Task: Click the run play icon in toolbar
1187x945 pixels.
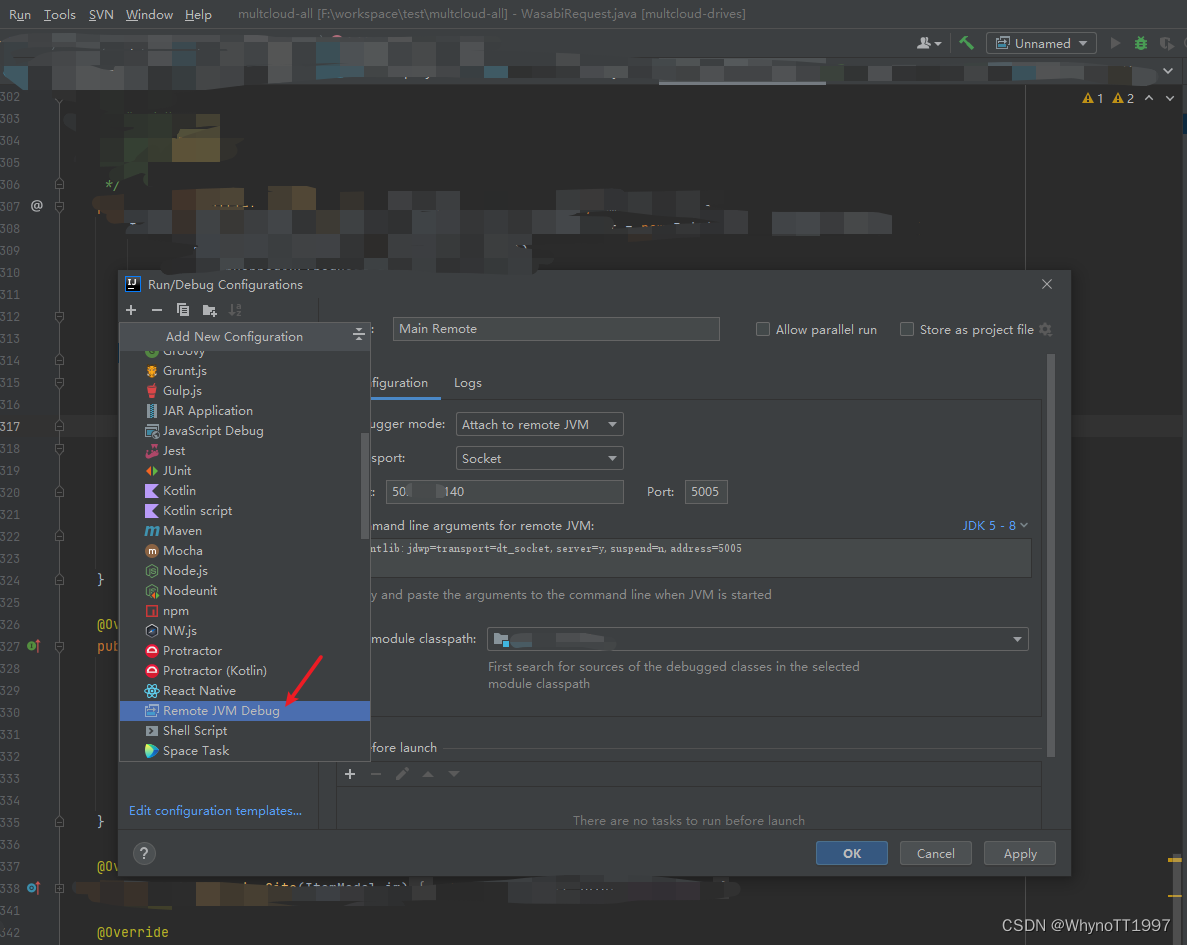Action: click(1115, 43)
